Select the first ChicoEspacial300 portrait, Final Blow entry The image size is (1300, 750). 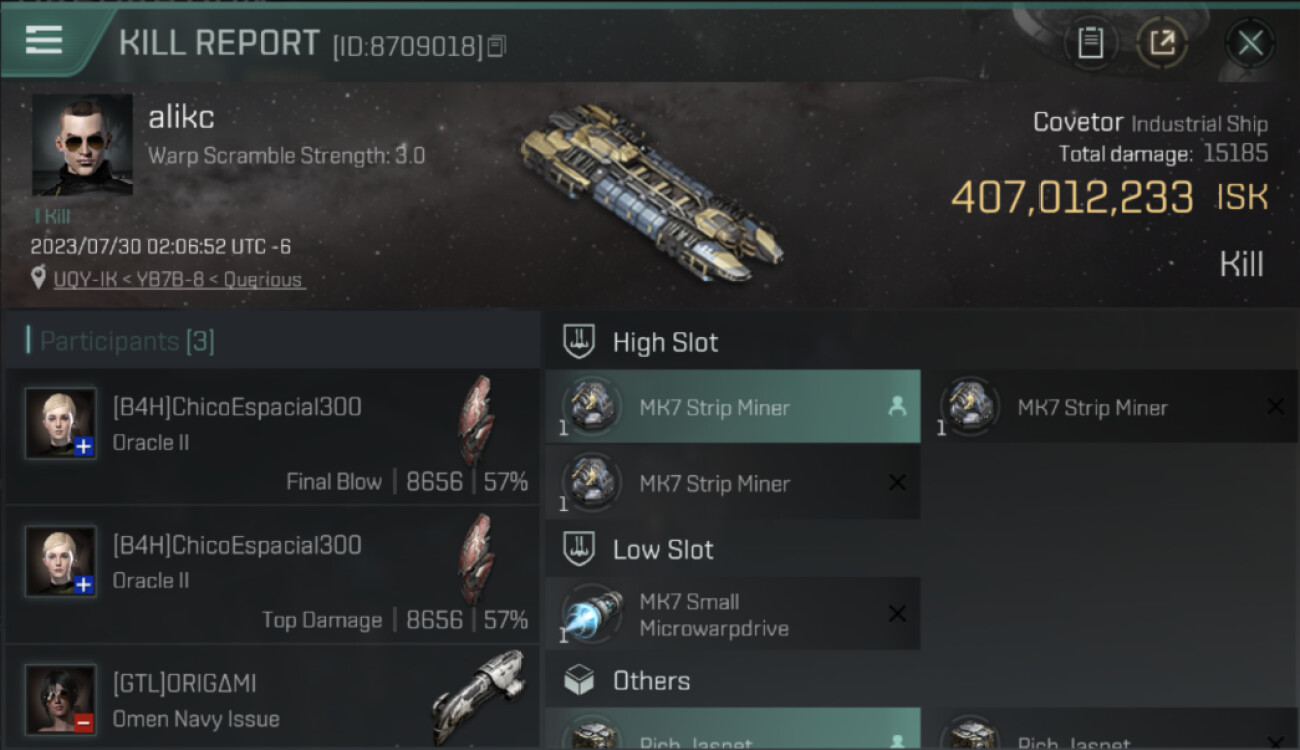(61, 423)
